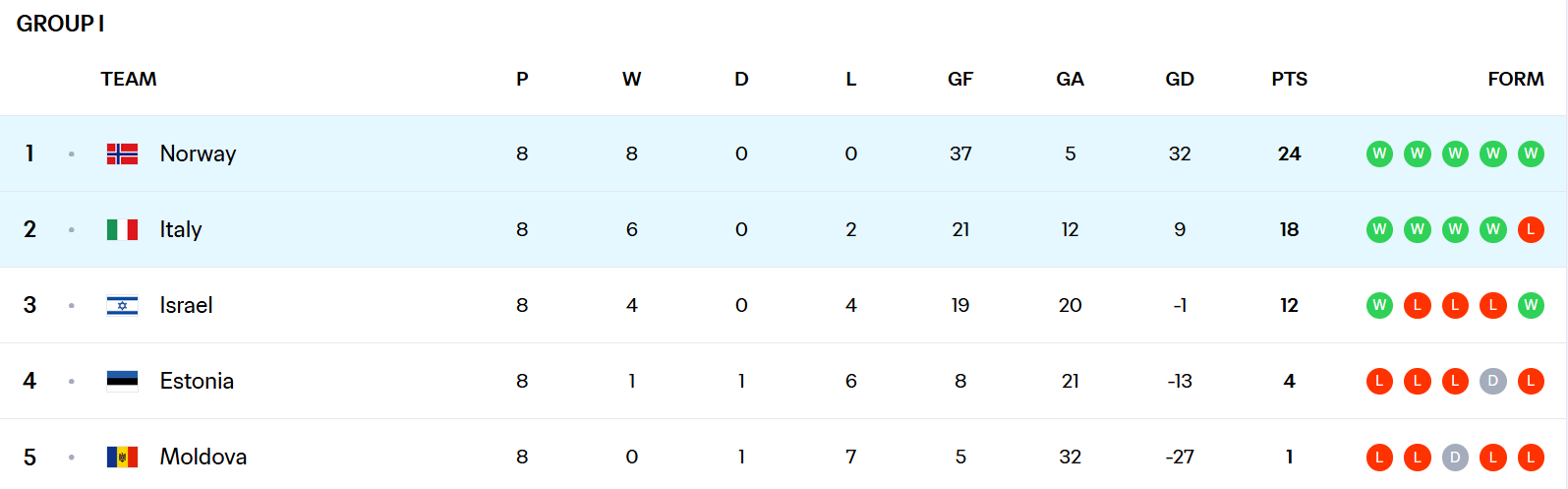Click the GROUP I heading
The image size is (1568, 489).
tap(60, 24)
